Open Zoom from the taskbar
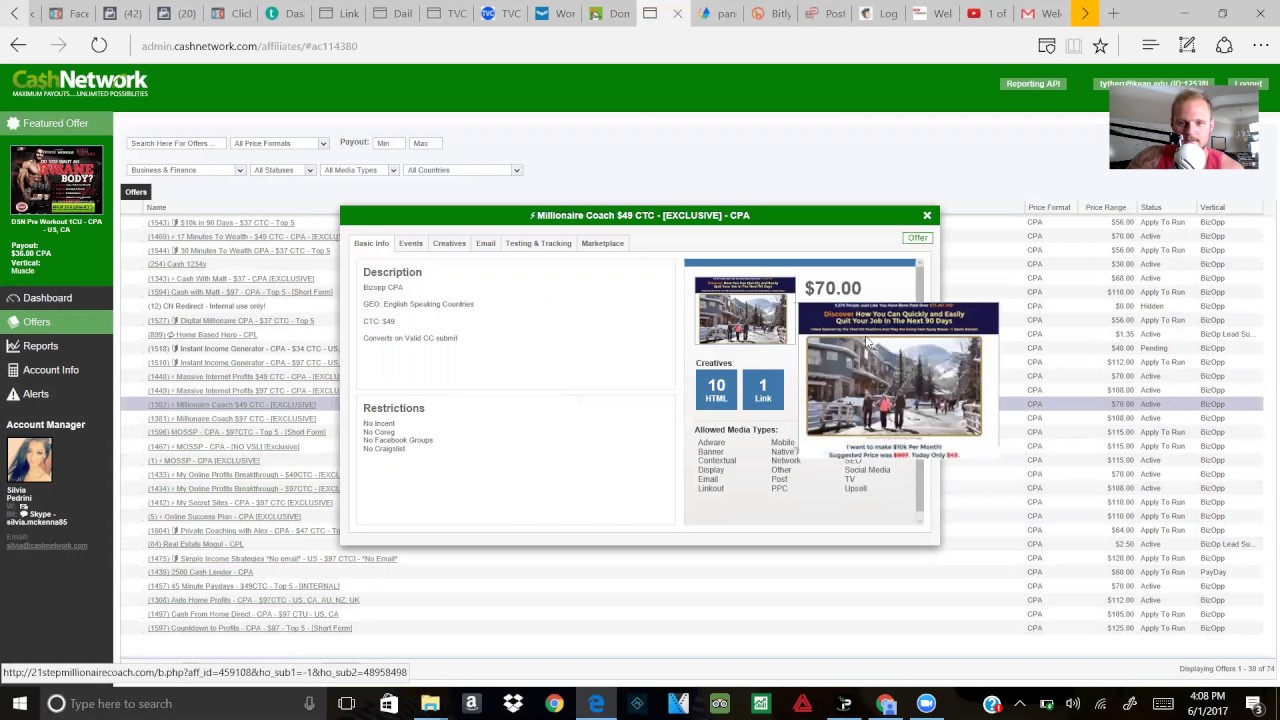Image resolution: width=1280 pixels, height=720 pixels. pyautogui.click(x=926, y=704)
